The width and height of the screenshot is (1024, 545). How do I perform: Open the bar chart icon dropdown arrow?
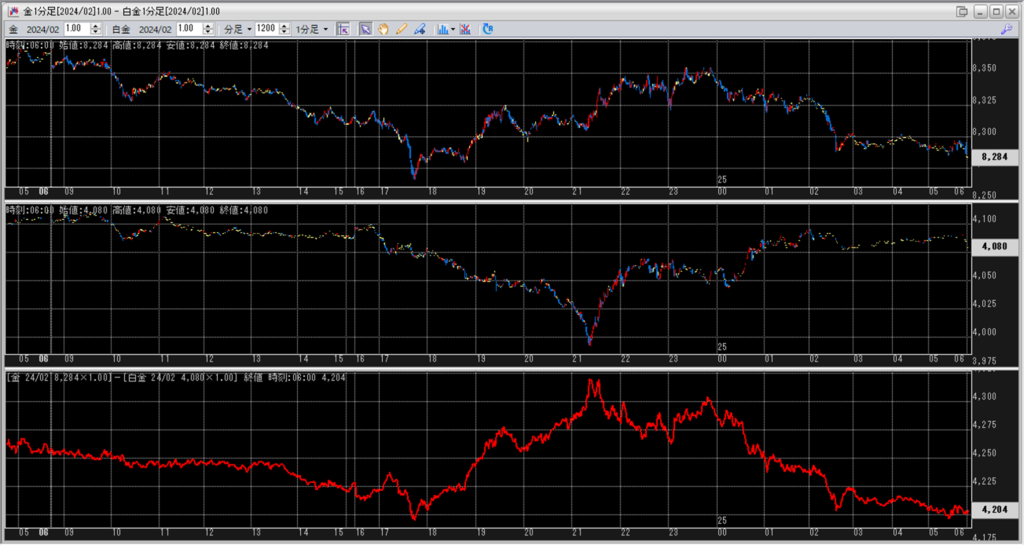(454, 29)
